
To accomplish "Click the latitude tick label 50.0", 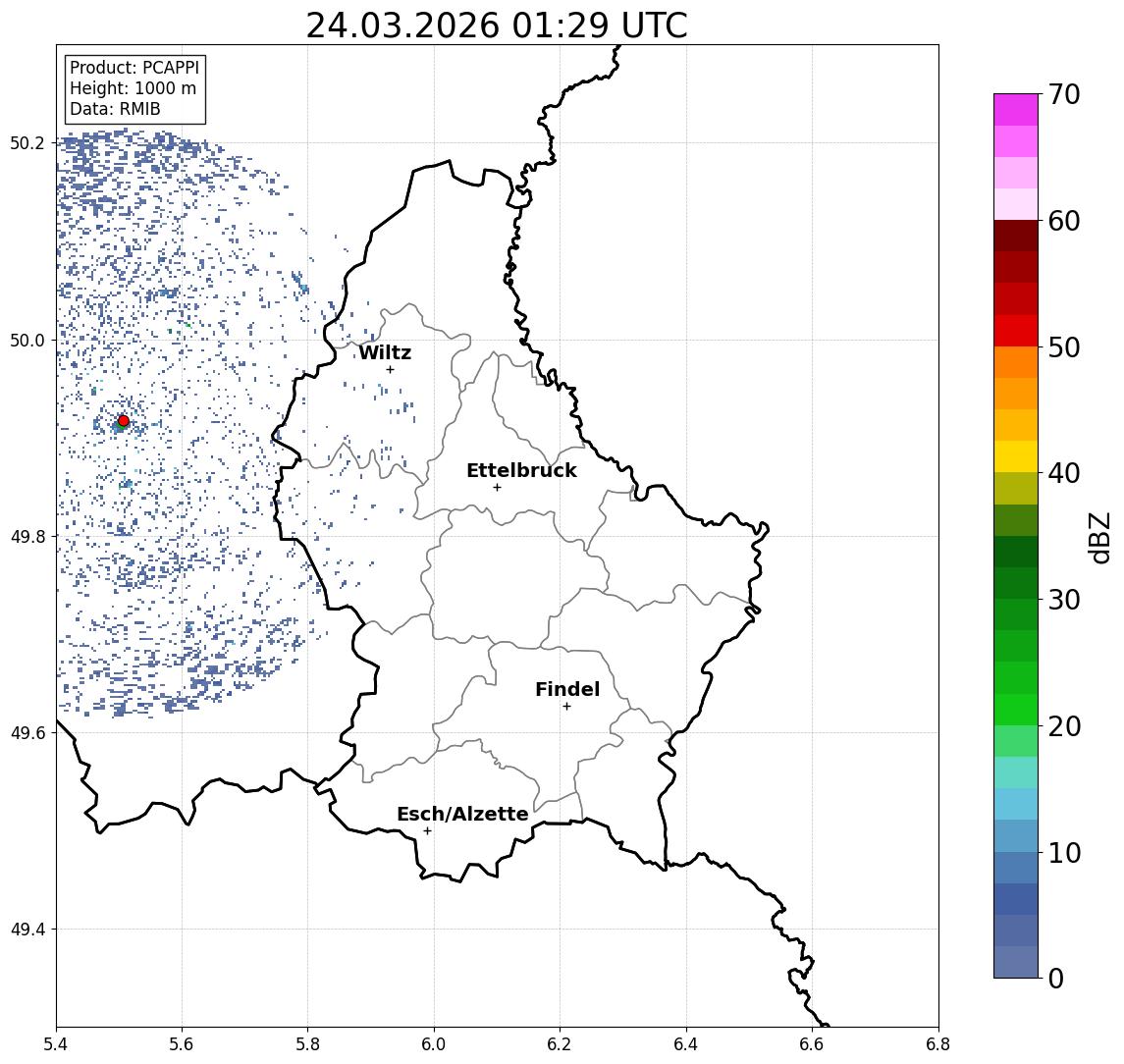I will [27, 340].
